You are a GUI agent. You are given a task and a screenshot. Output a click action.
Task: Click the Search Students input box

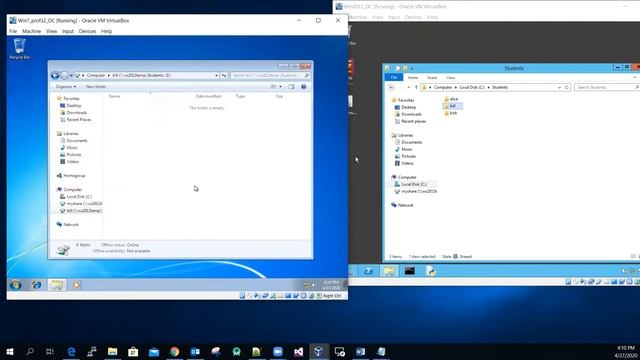point(607,87)
